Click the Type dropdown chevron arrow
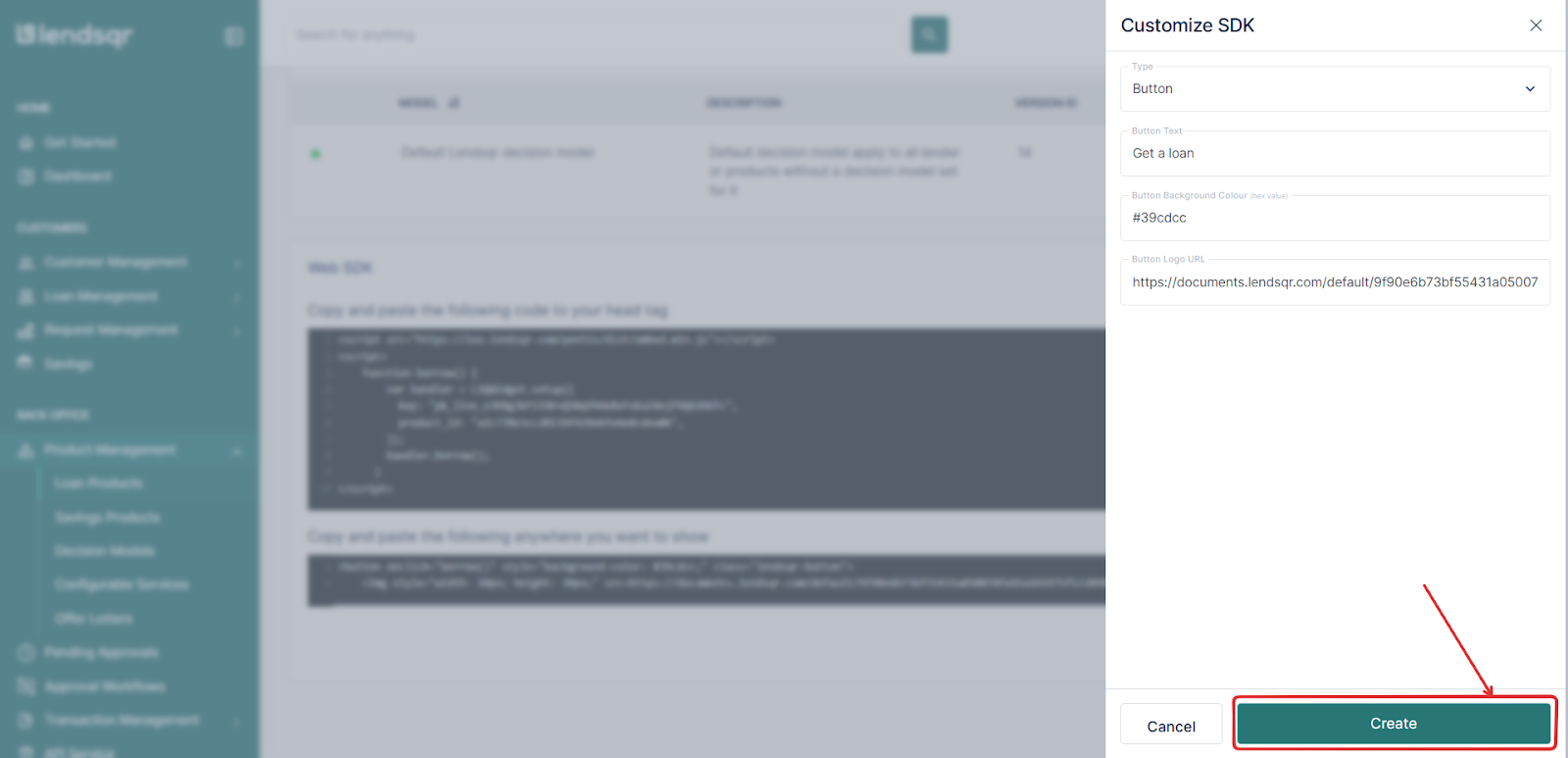 click(x=1530, y=89)
